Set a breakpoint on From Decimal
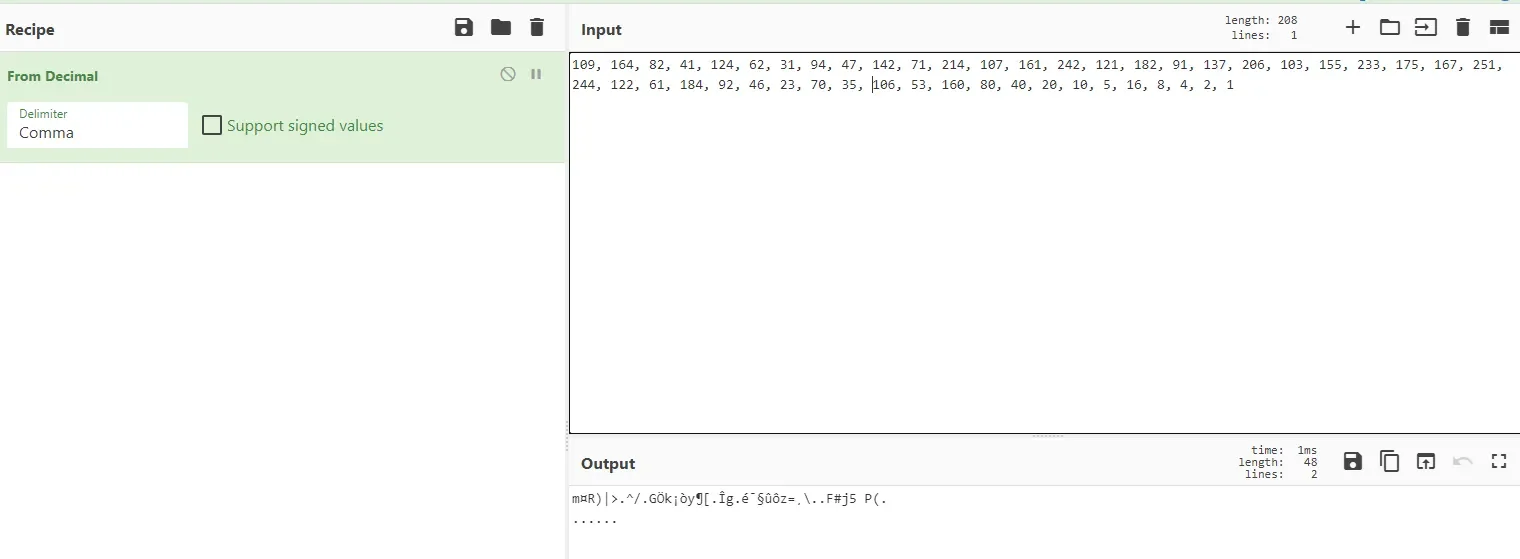The image size is (1520, 559). pos(536,74)
